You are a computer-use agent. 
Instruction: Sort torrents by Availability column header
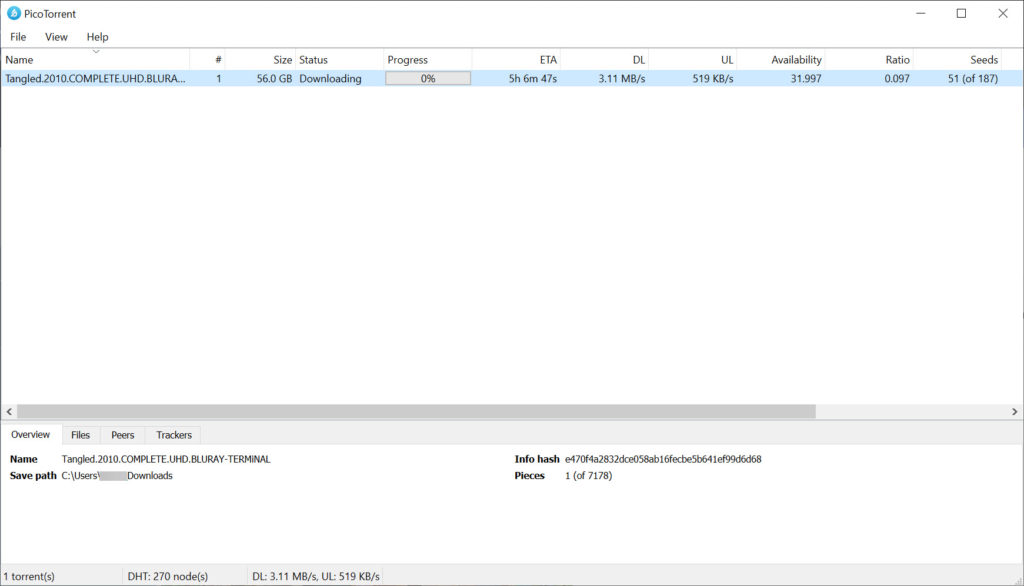781,59
